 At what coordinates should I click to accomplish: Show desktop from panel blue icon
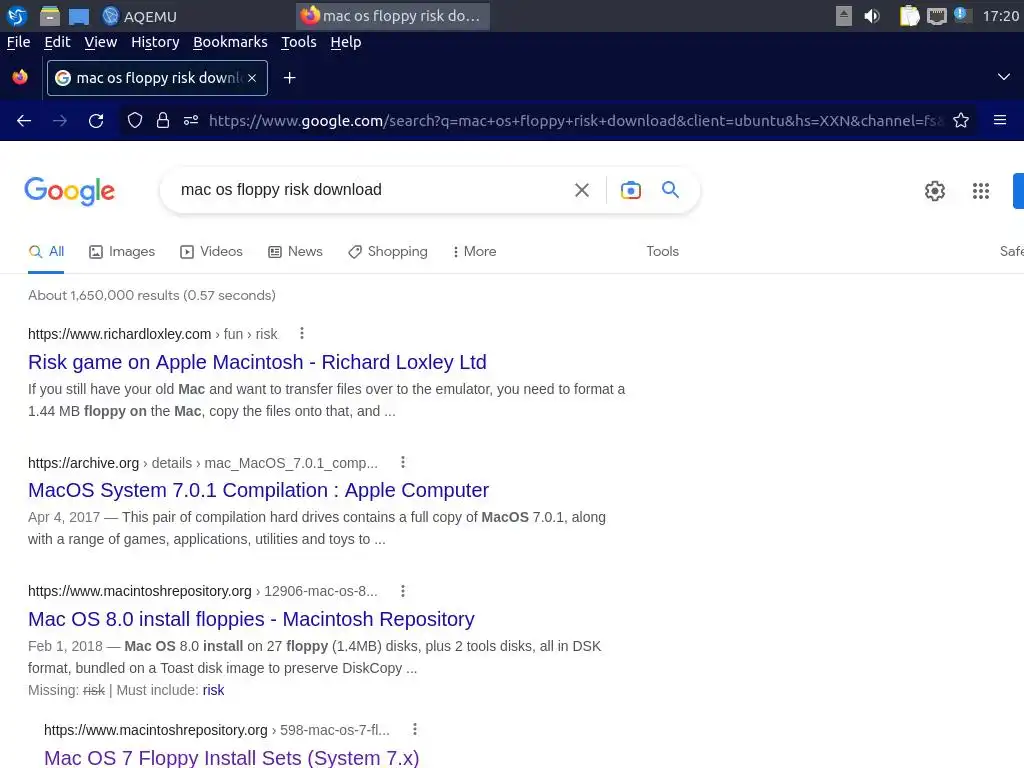pyautogui.click(x=79, y=16)
